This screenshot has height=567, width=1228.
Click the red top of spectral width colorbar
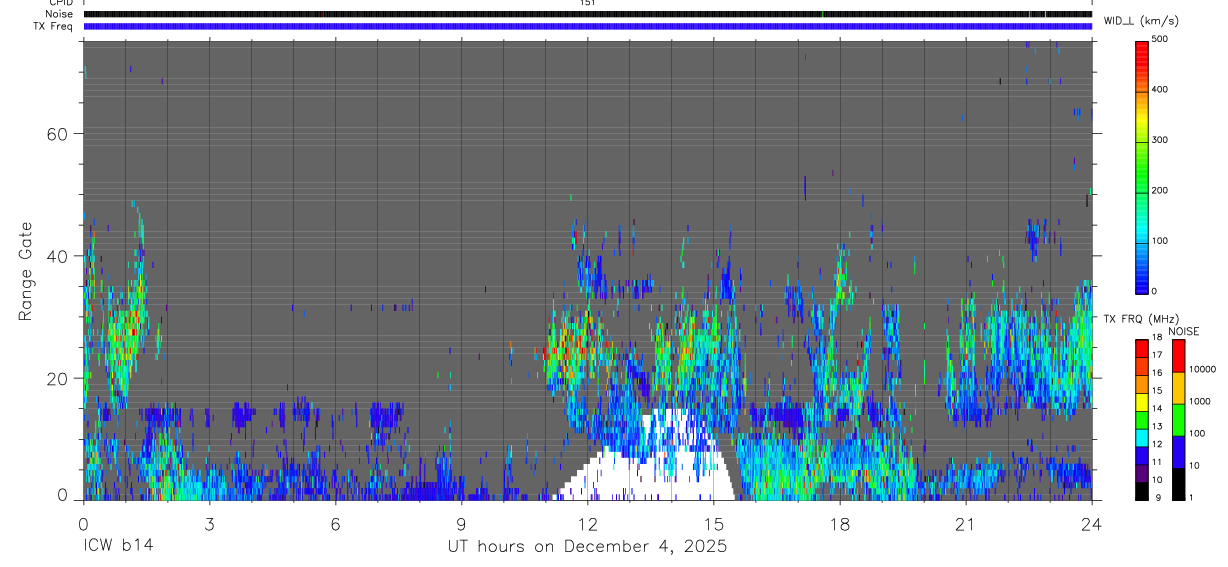point(1142,48)
